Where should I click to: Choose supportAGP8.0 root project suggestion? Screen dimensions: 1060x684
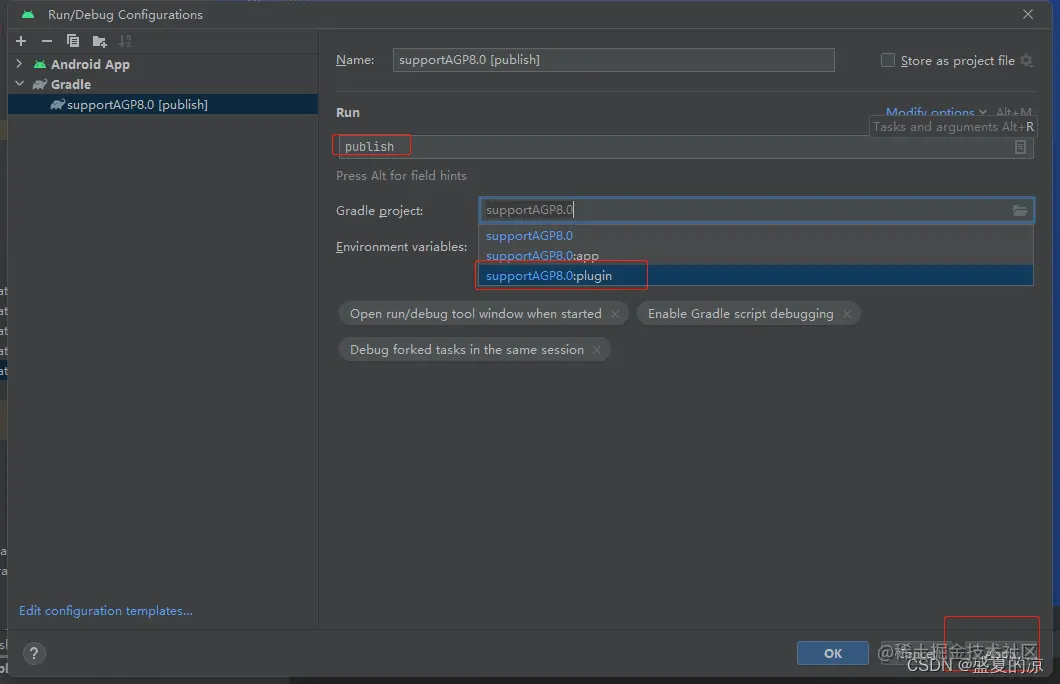tap(756, 236)
